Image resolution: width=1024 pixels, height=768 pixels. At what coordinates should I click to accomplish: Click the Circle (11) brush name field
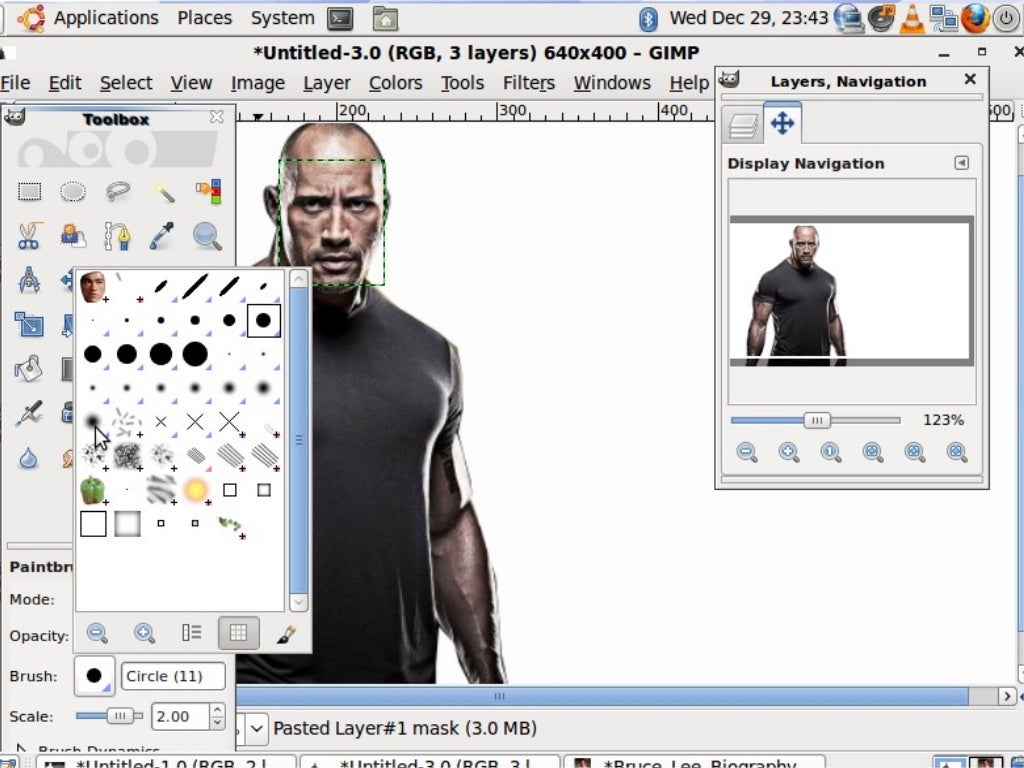pos(173,676)
